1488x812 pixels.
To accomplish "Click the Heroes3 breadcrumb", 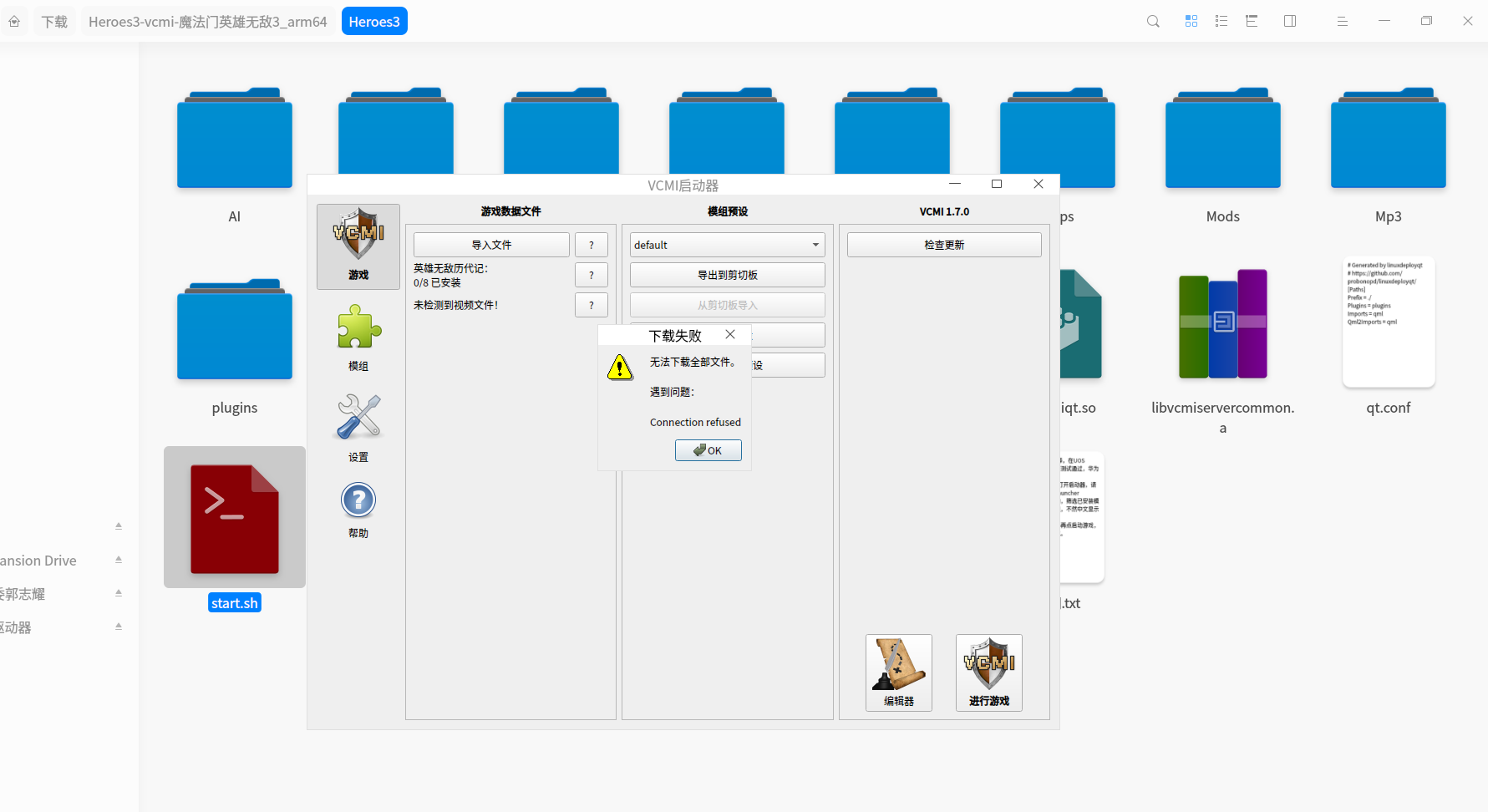I will click(374, 22).
